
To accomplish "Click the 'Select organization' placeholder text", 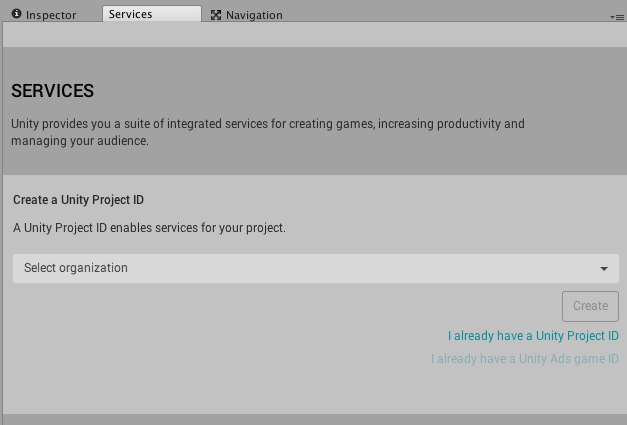I will pos(76,268).
